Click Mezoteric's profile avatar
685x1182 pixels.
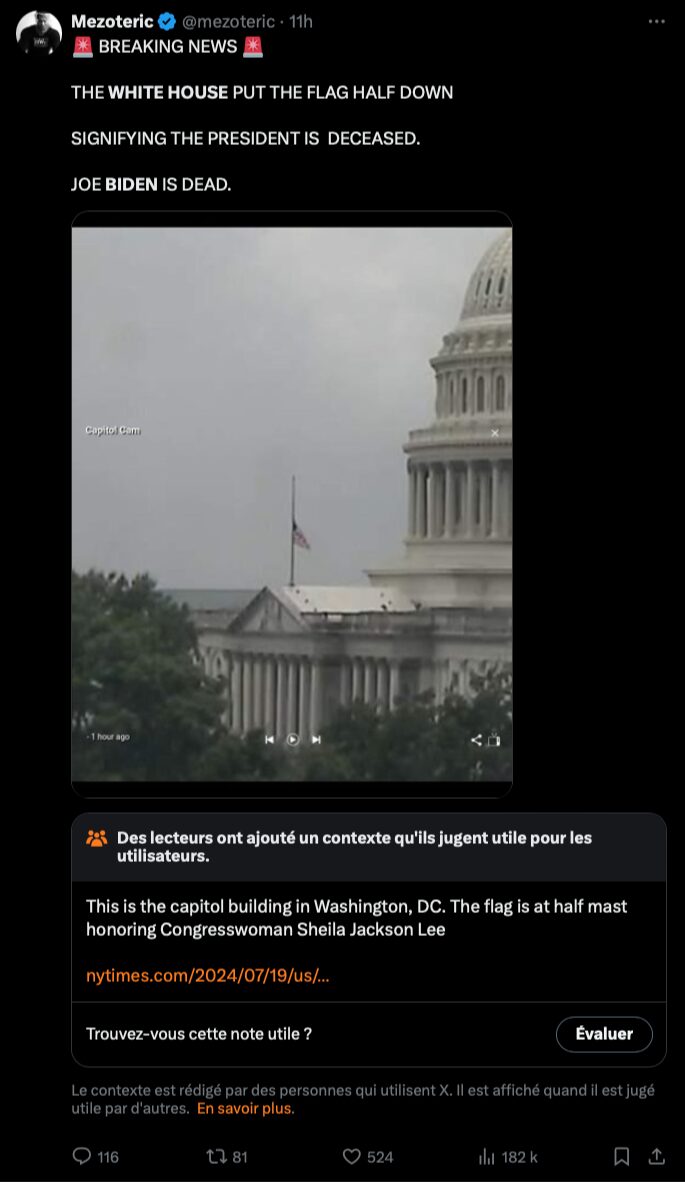(38, 32)
